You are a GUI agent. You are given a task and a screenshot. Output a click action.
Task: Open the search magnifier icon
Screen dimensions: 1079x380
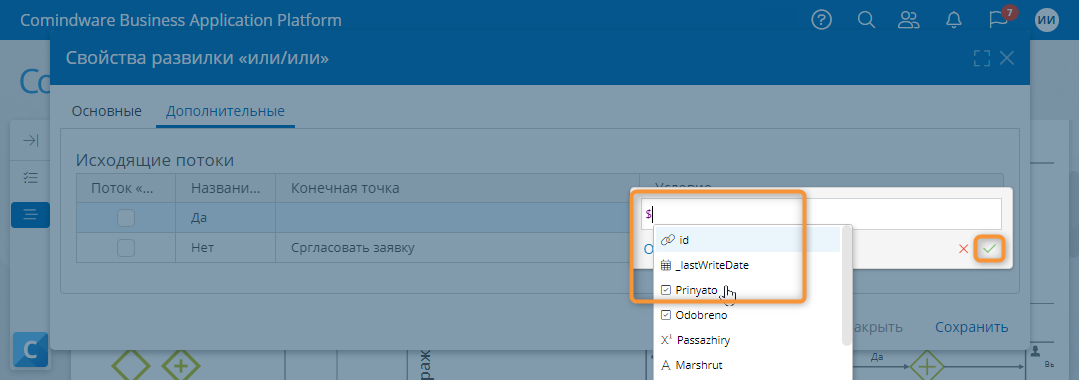point(866,20)
